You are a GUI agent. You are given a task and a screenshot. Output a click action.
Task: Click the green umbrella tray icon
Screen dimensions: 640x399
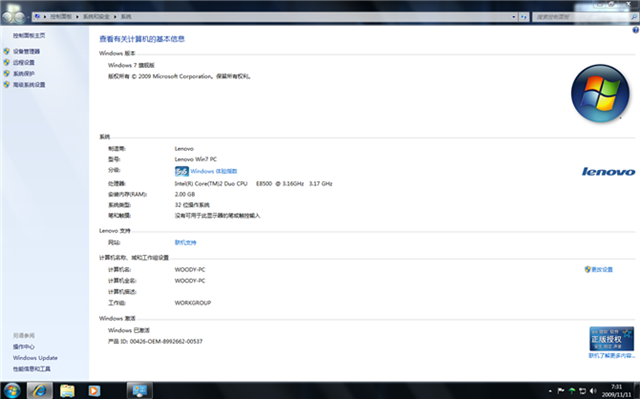pyautogui.click(x=572, y=391)
